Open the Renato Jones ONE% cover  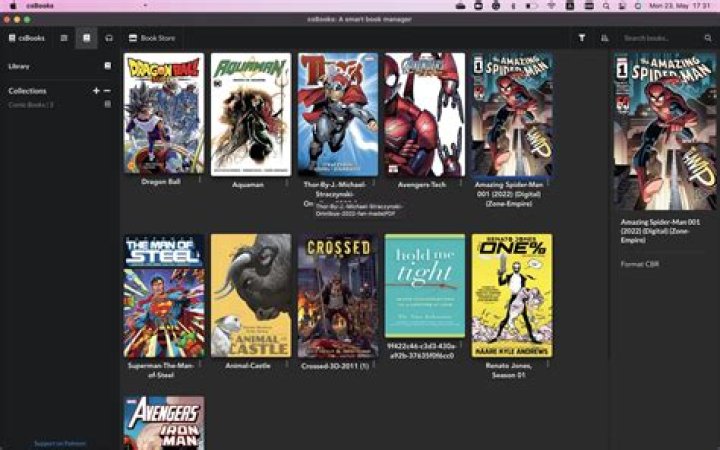click(512, 296)
